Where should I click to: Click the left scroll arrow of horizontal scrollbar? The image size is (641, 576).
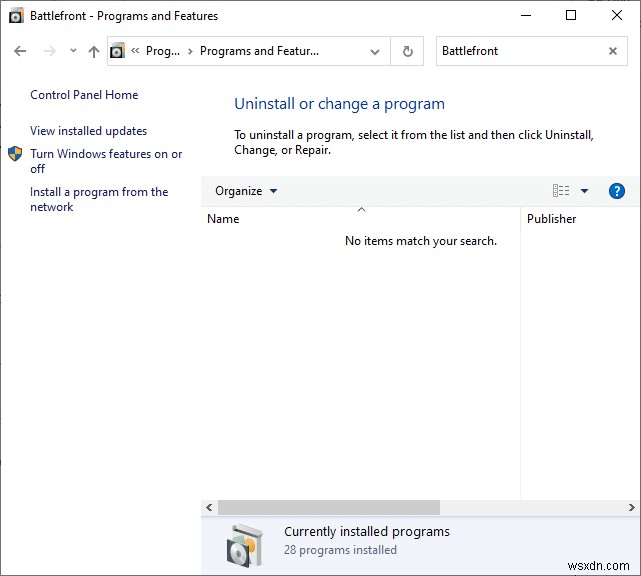coord(209,507)
